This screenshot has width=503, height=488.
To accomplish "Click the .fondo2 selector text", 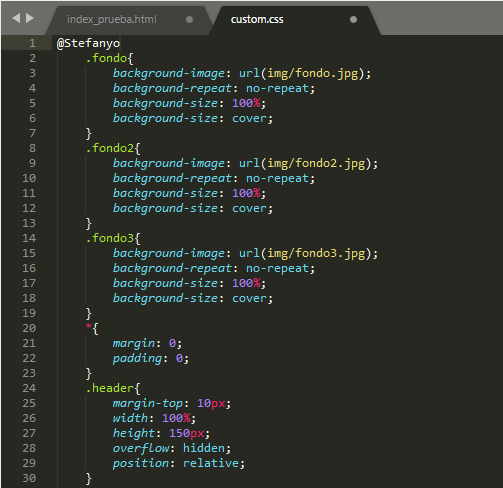I will (110, 148).
